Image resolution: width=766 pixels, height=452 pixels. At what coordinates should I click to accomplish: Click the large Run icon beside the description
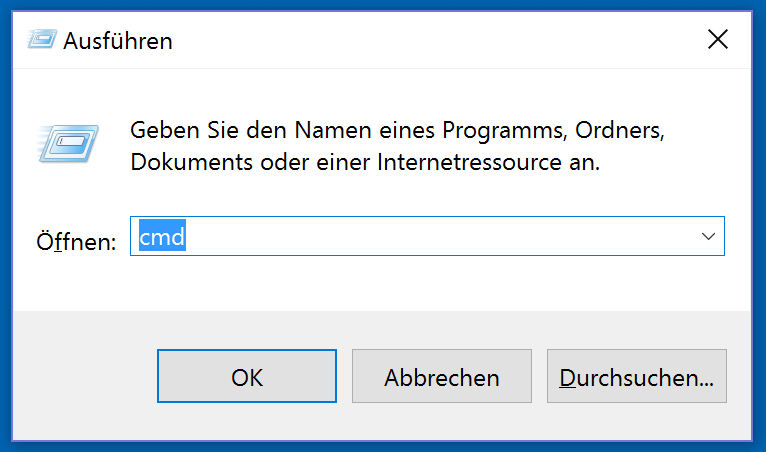67,142
